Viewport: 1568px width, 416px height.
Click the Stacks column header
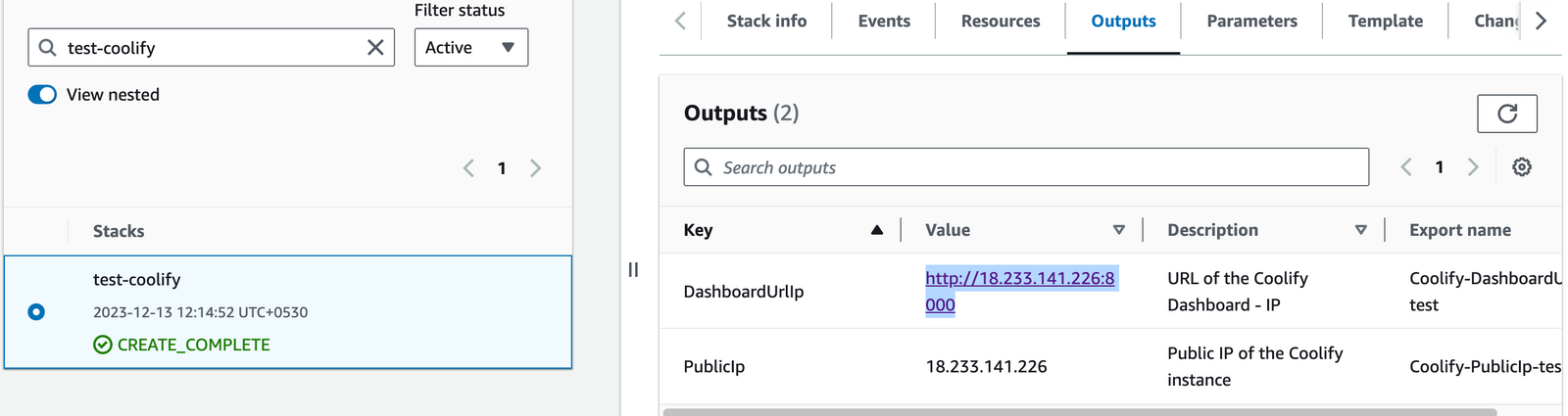tap(119, 231)
